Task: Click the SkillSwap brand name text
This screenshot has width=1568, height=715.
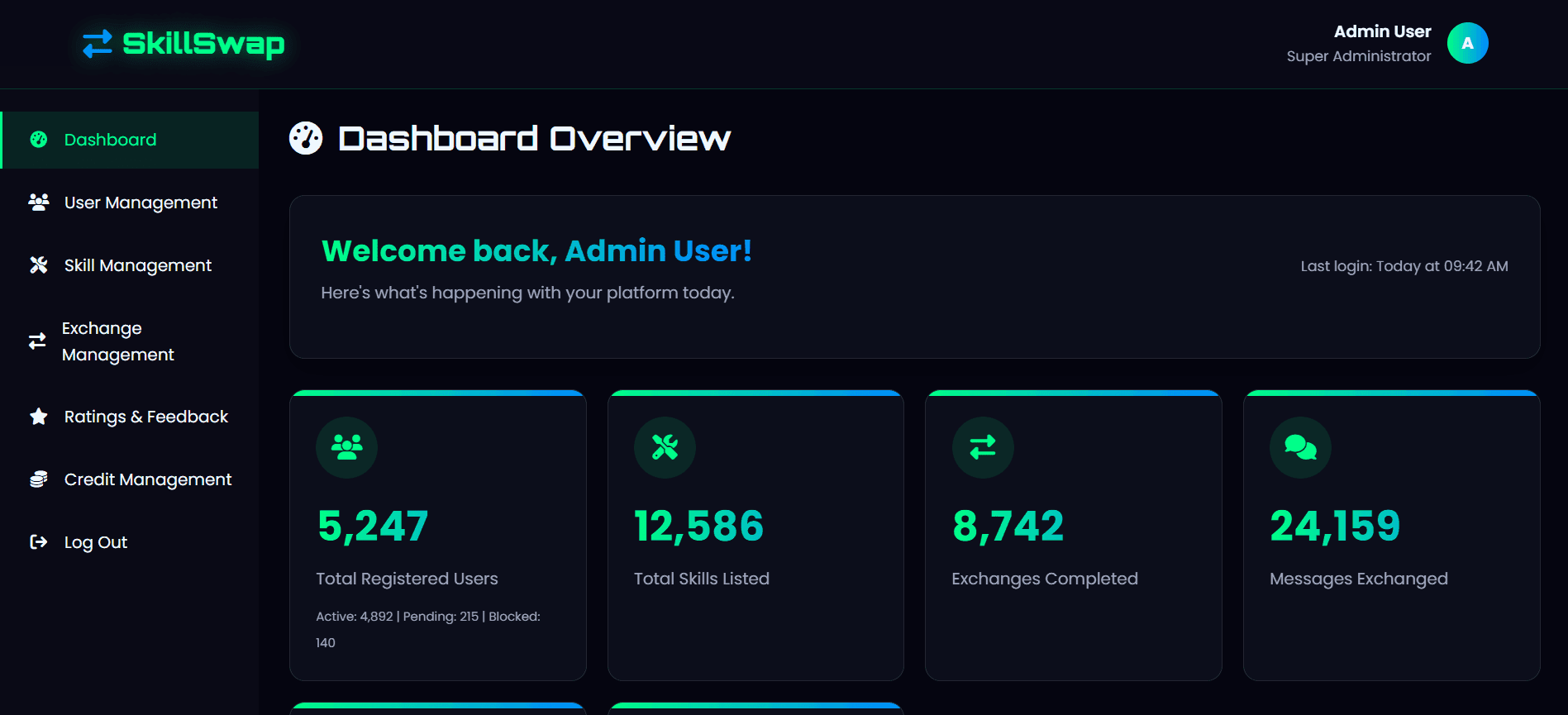Action: click(x=203, y=44)
